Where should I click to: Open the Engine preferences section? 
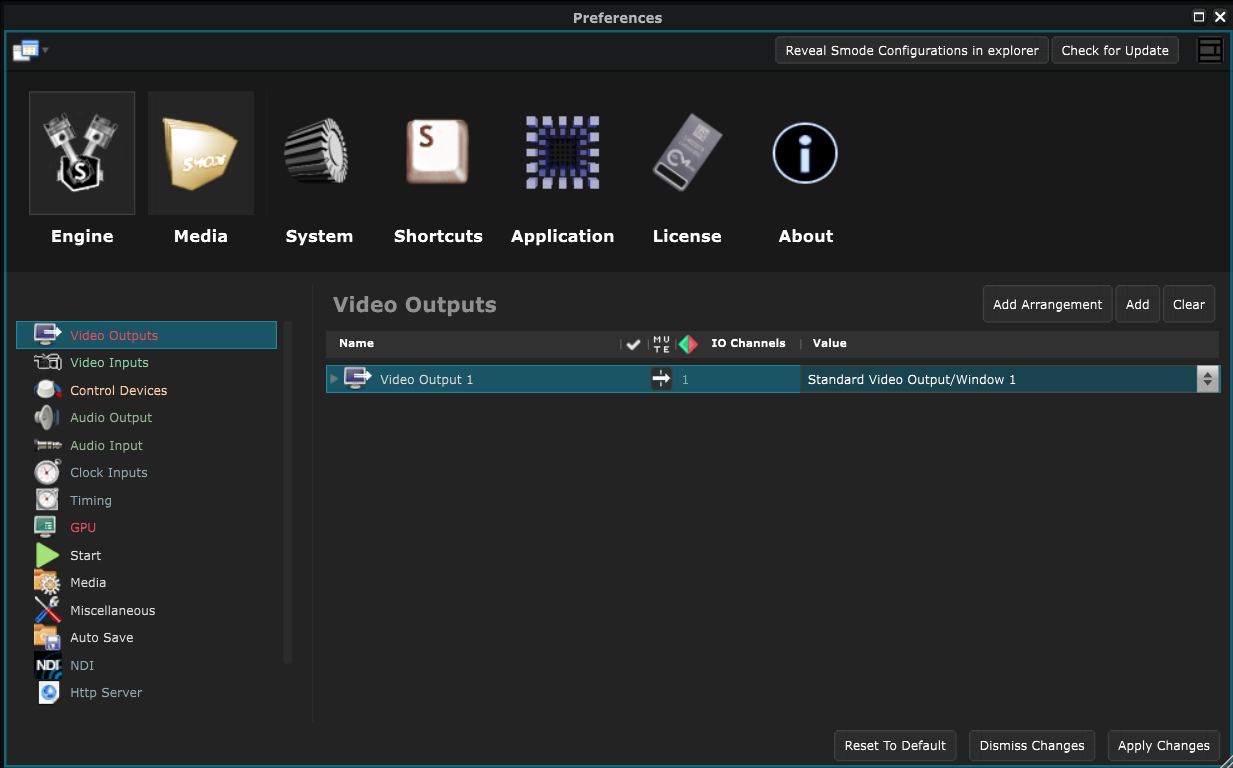(x=82, y=153)
